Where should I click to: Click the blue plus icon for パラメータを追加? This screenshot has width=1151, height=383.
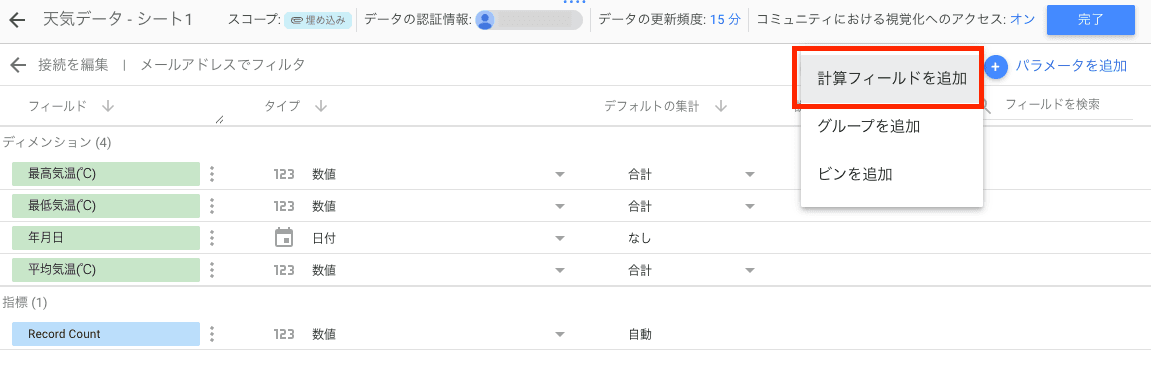[995, 66]
